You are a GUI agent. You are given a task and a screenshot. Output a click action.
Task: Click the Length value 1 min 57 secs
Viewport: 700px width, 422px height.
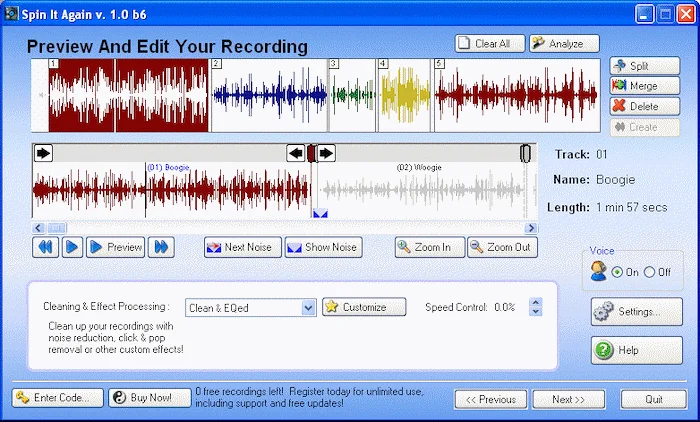pyautogui.click(x=632, y=207)
